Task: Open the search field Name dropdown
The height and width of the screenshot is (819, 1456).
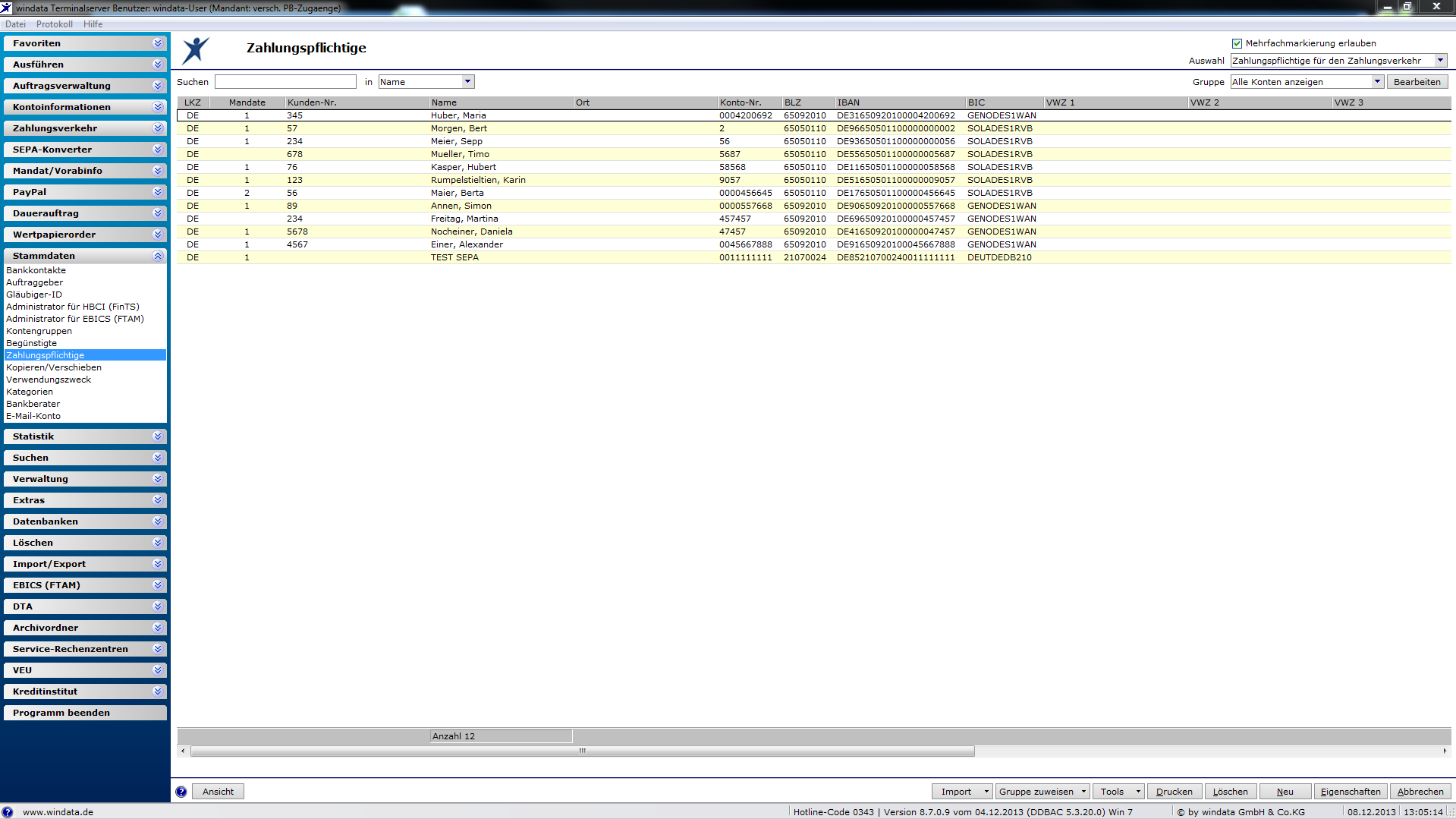Action: pos(468,82)
